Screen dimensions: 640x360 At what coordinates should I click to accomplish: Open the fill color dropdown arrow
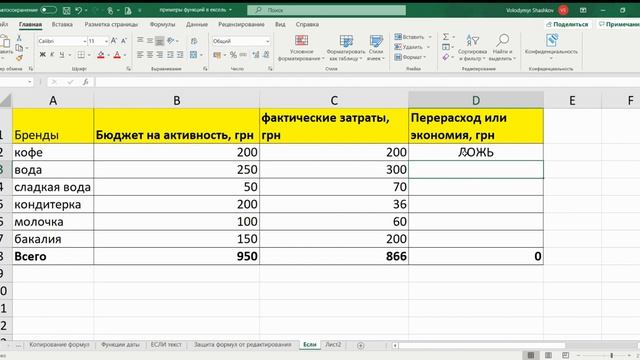(108, 55)
